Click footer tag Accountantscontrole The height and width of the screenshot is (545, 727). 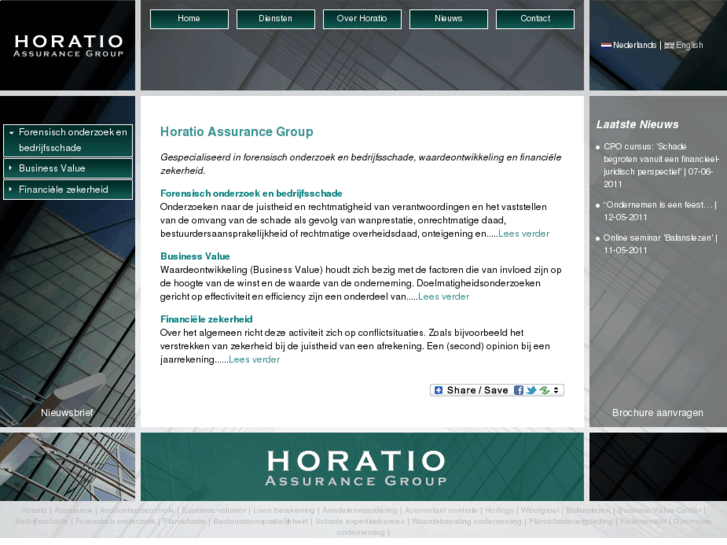[137, 510]
